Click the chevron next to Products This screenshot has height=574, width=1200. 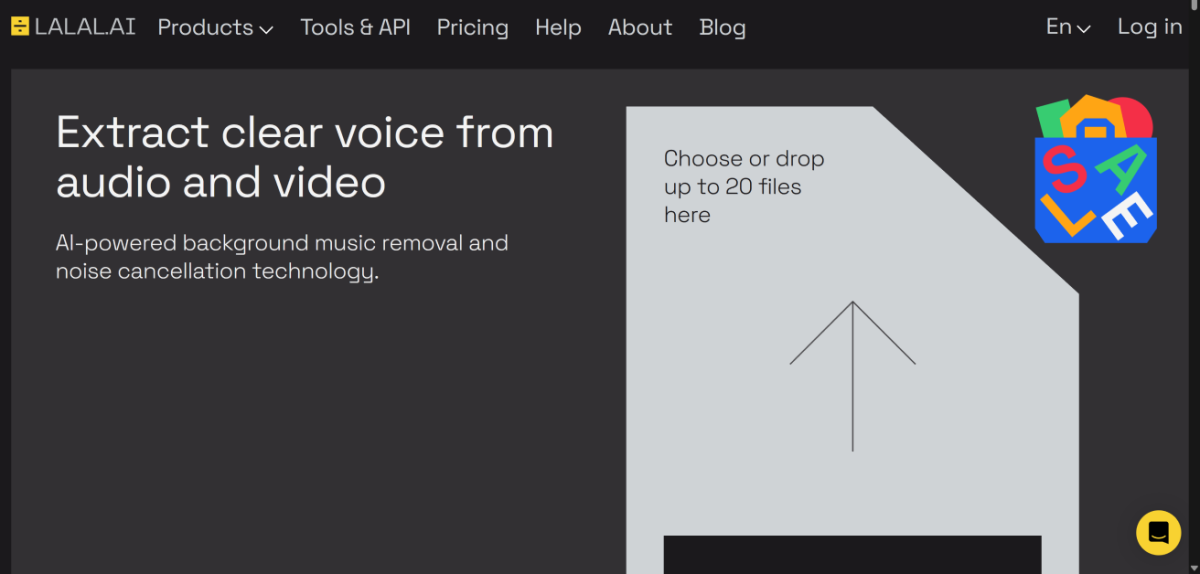266,29
